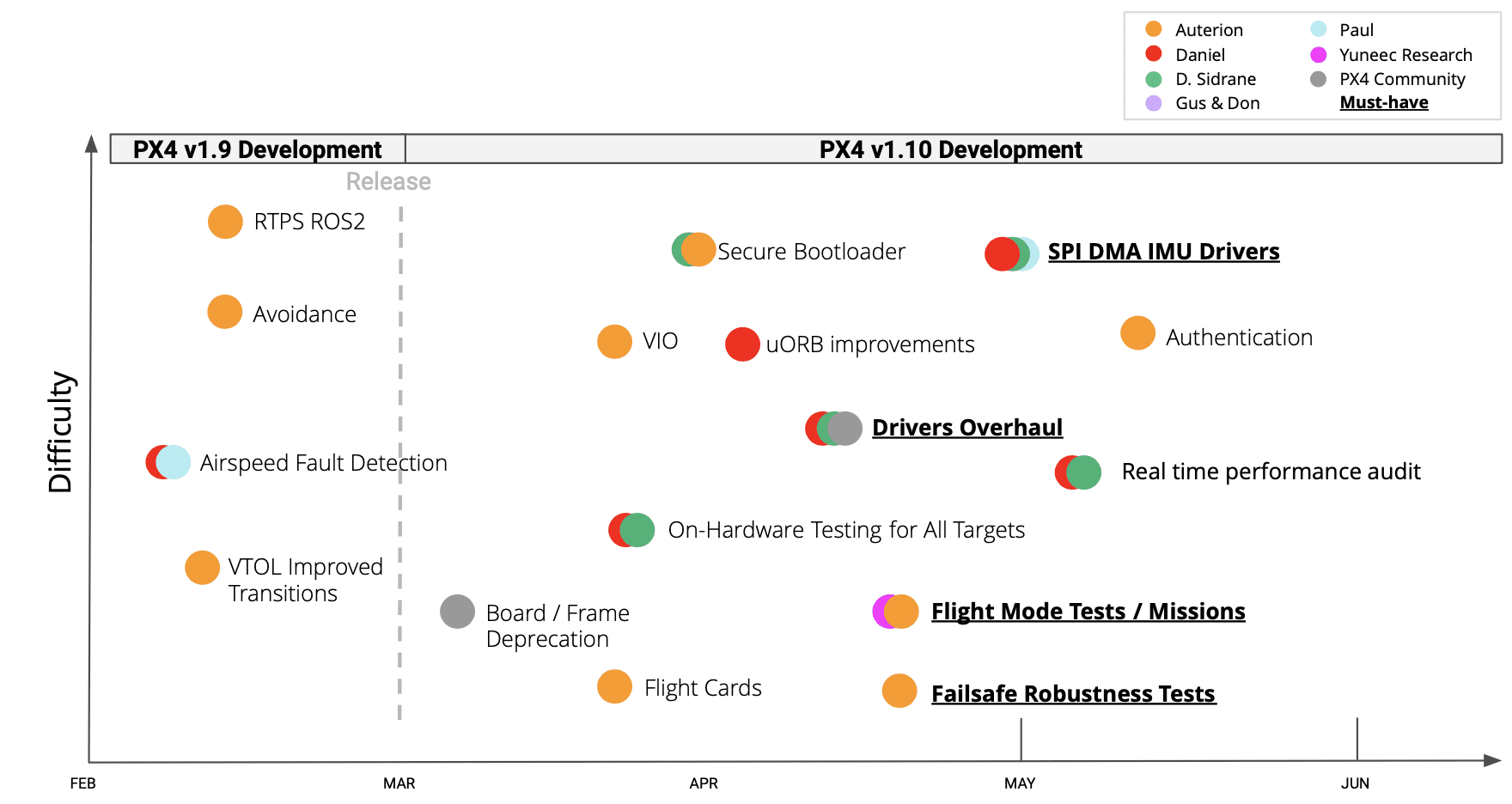This screenshot has height=804, width=1512.
Task: Select the PX4 v1.9 Development header
Action: coord(257,149)
